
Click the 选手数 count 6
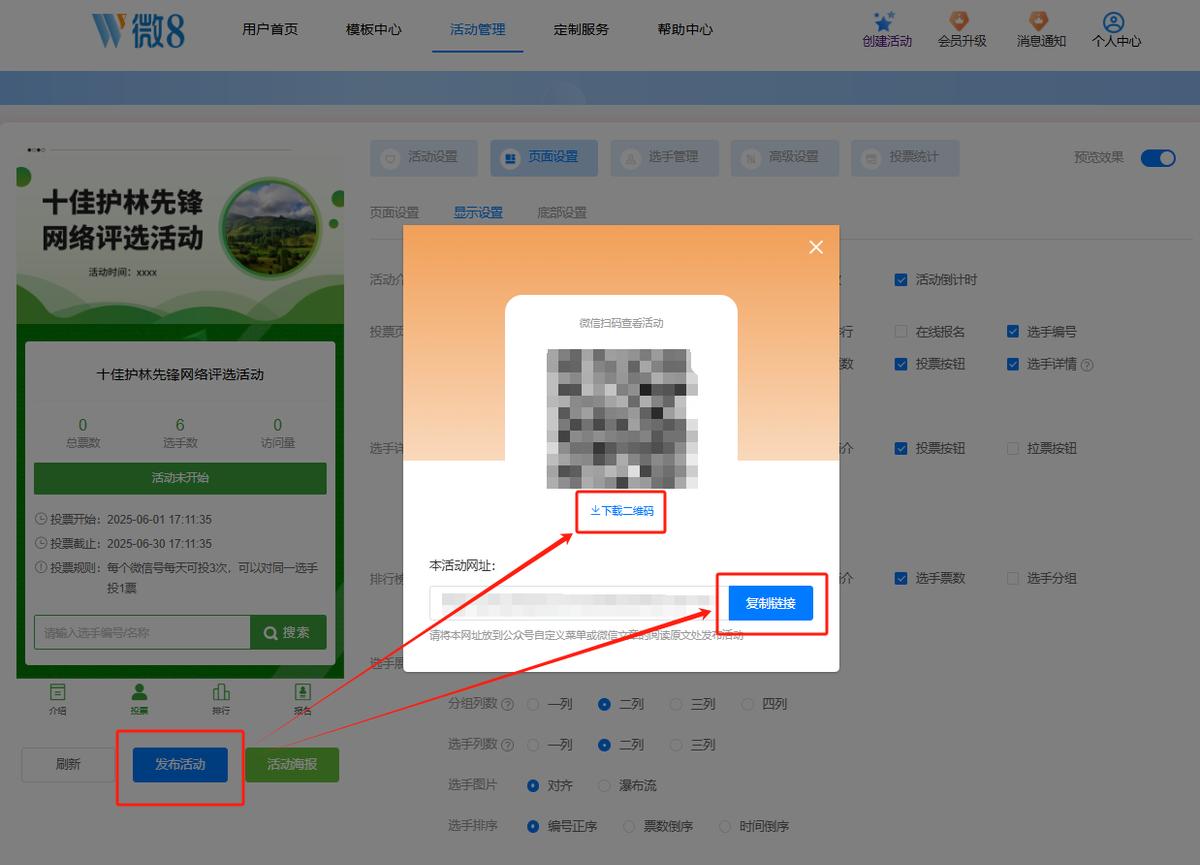pos(180,425)
